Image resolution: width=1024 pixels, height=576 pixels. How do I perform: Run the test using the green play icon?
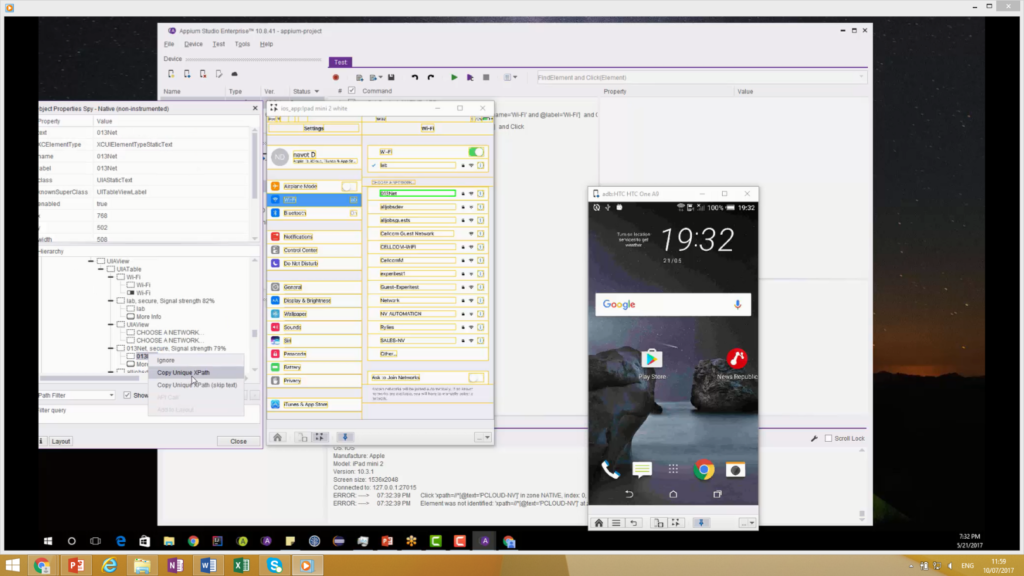[x=454, y=76]
